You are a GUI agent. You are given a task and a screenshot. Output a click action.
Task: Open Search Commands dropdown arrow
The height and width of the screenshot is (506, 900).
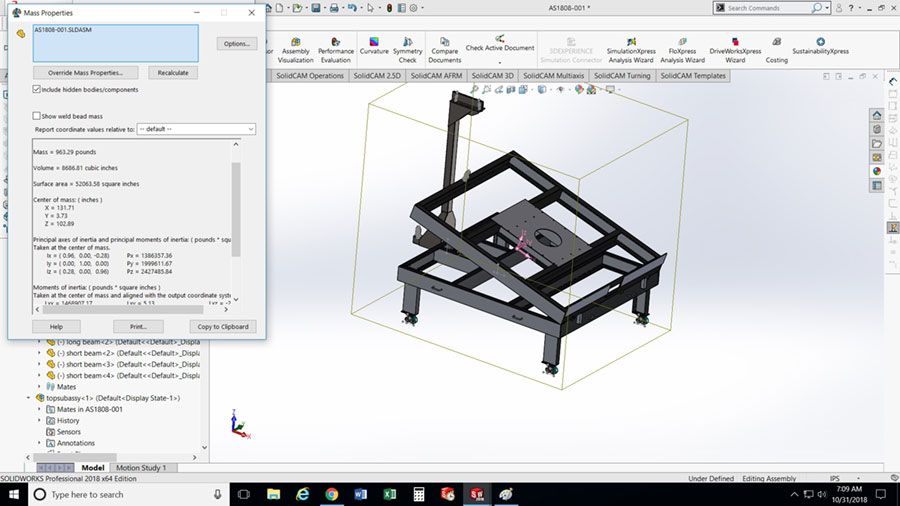click(x=827, y=8)
